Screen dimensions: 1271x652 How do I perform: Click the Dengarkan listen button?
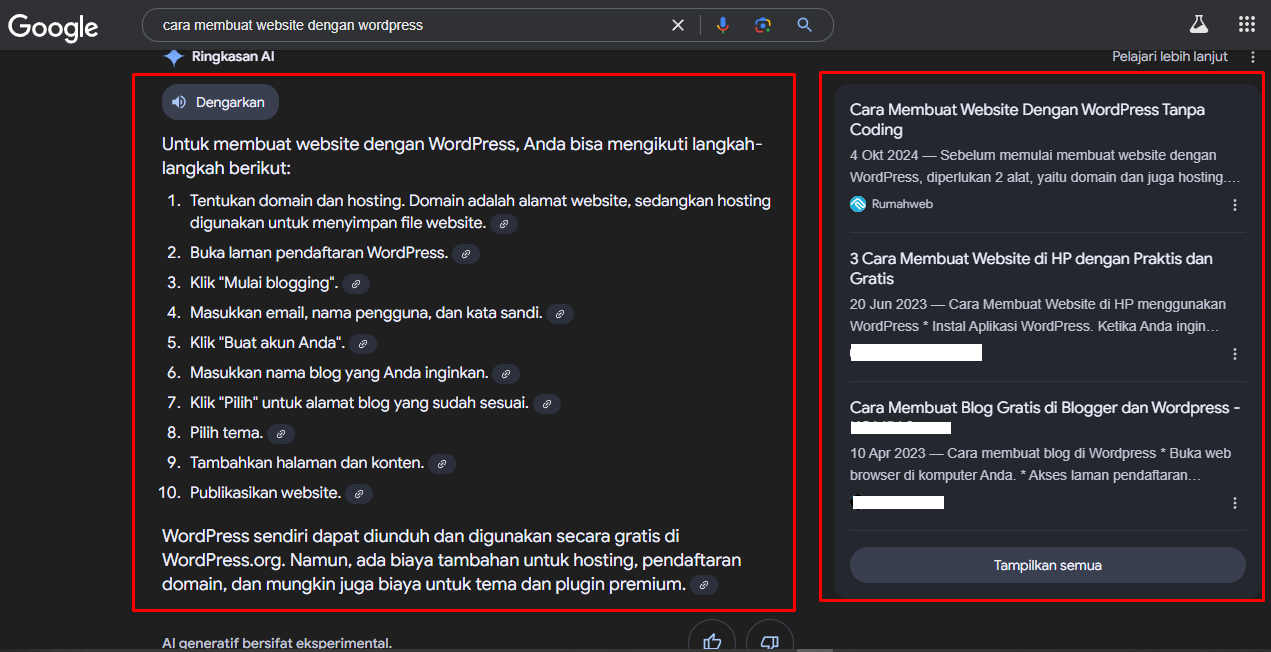[220, 102]
